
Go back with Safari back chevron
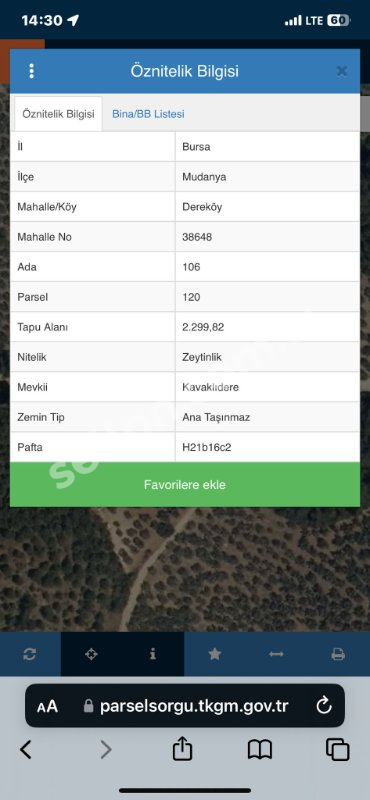pyautogui.click(x=26, y=749)
